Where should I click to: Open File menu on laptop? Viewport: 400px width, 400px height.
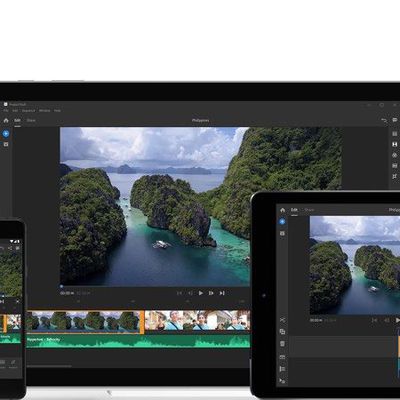pos(6,111)
